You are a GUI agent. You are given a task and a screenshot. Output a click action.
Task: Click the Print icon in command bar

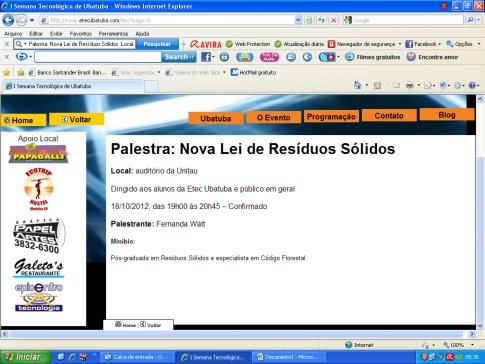pyautogui.click(x=410, y=86)
